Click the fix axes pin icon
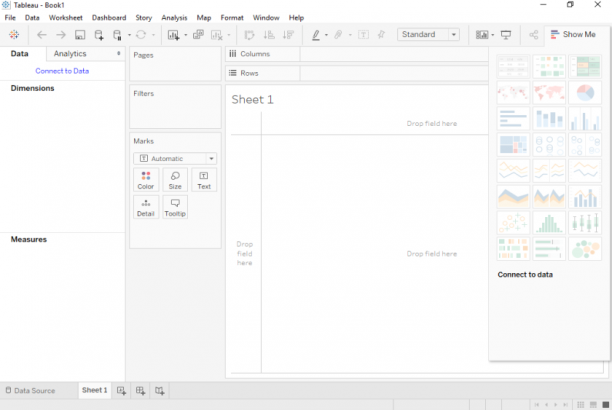The image size is (612, 410). 381,35
